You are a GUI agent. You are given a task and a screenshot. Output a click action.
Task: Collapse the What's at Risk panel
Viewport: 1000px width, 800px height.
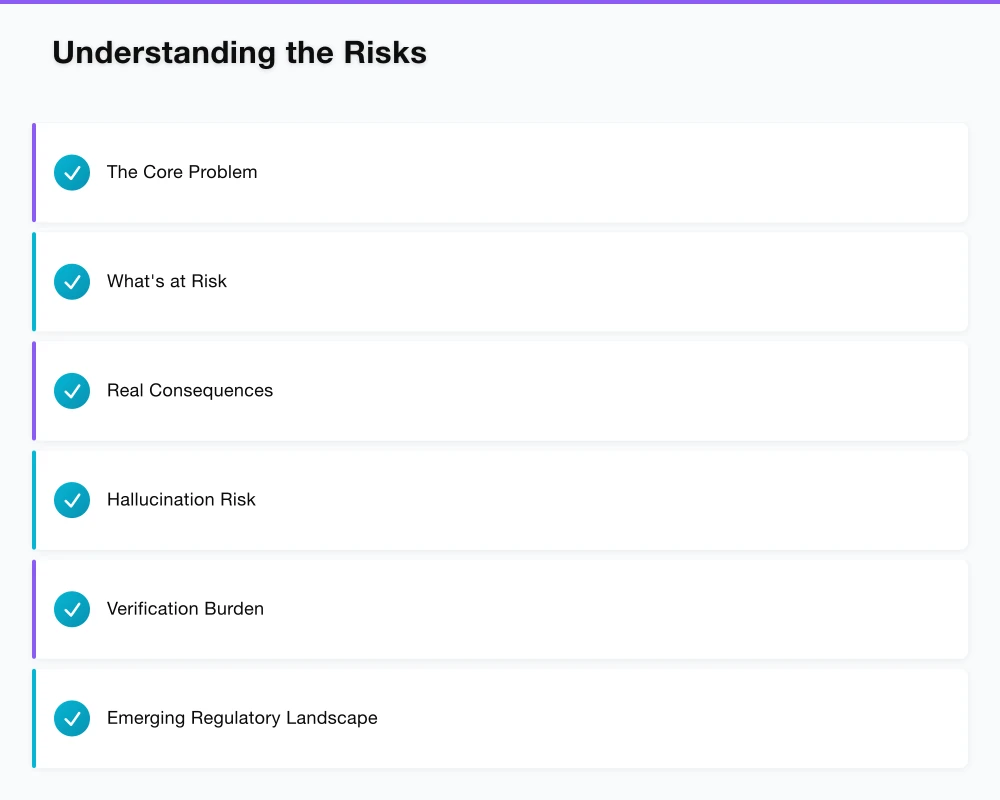[500, 281]
